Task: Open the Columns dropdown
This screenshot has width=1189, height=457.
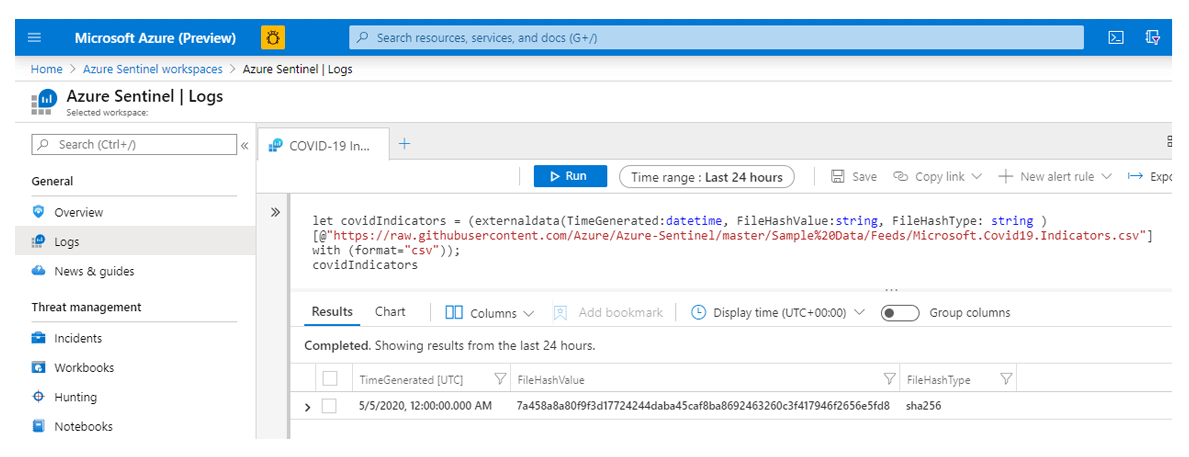Action: (x=489, y=313)
